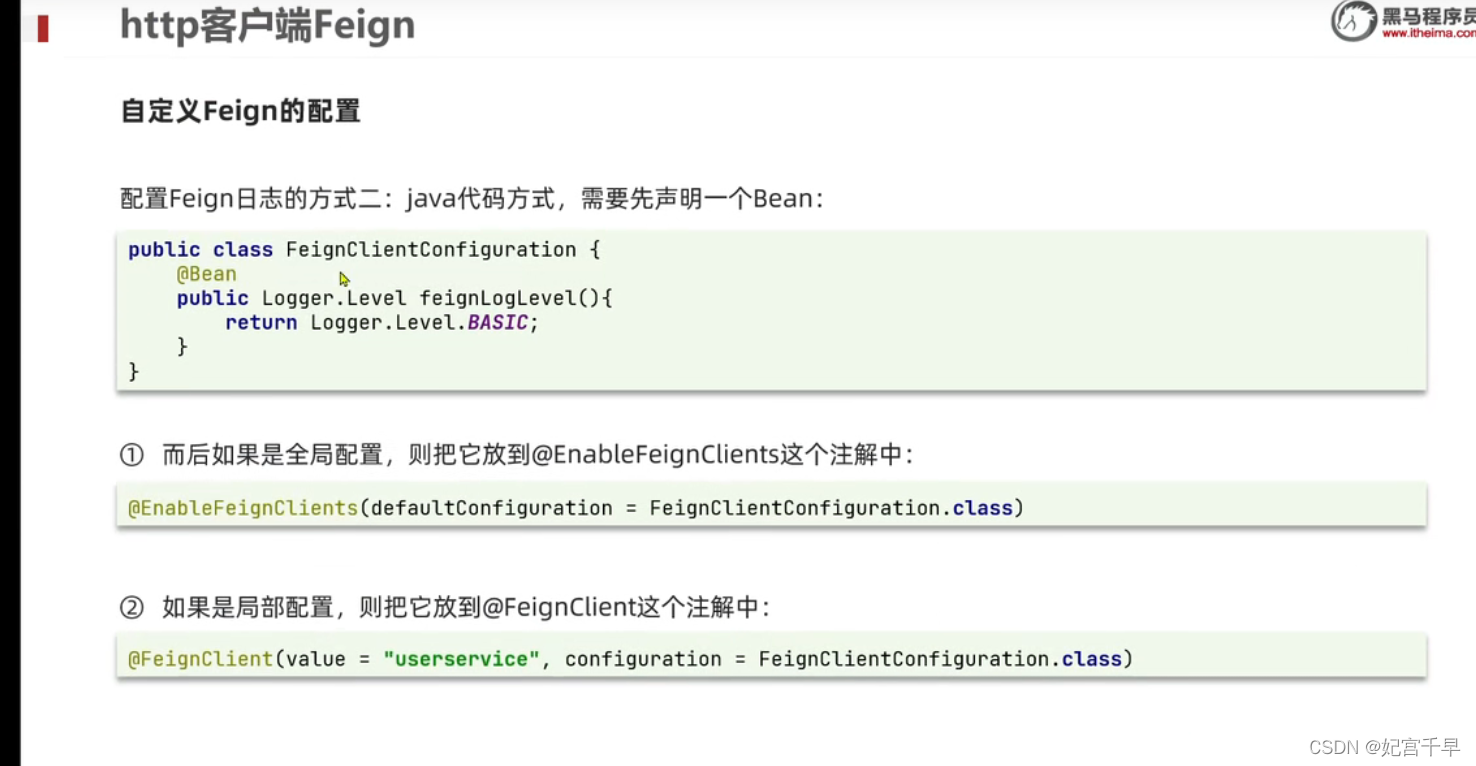This screenshot has width=1476, height=766.
Task: Click the www.itheima.com url text
Action: pyautogui.click(x=1429, y=33)
